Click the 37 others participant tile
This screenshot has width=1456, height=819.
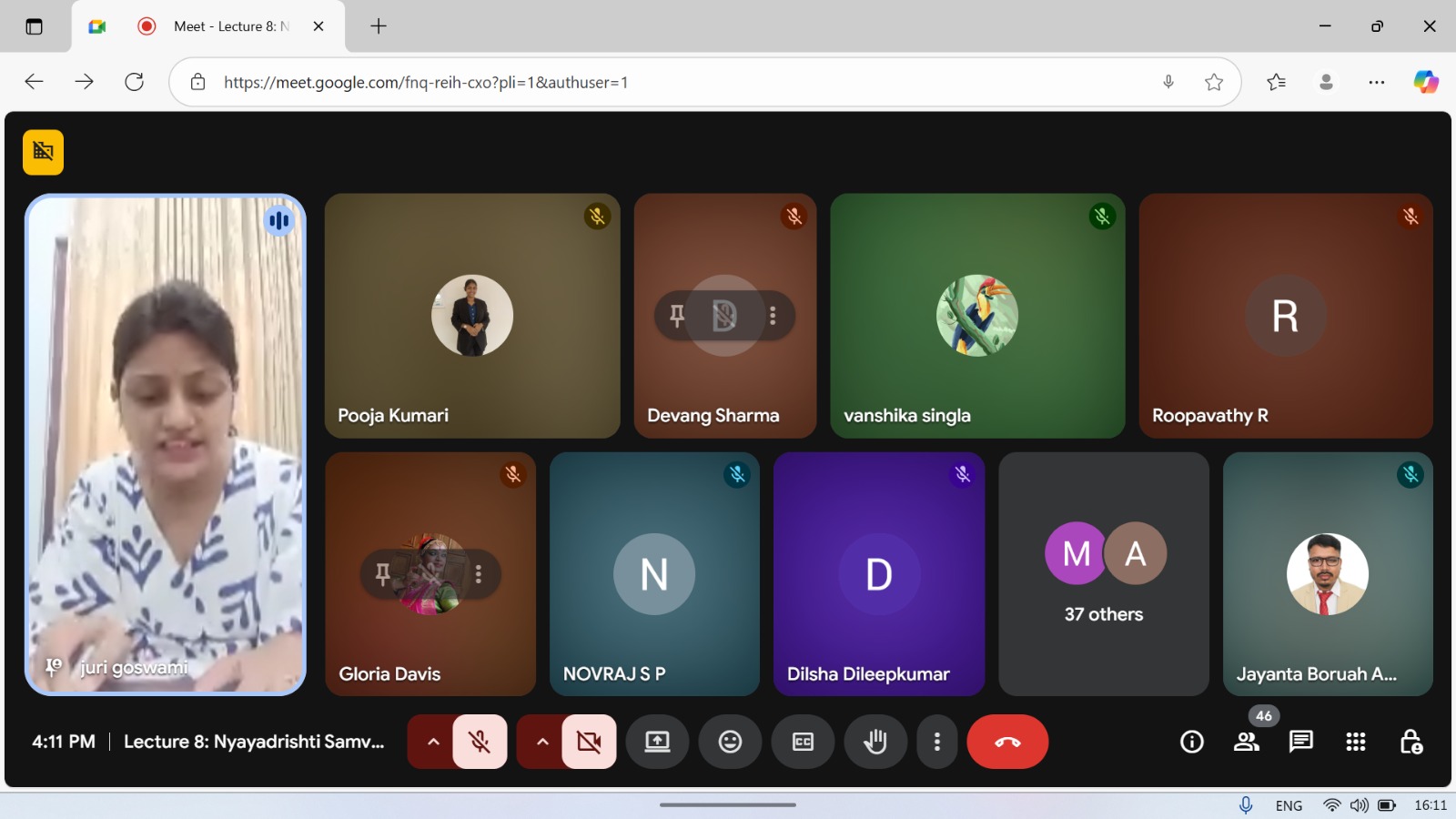pos(1104,574)
